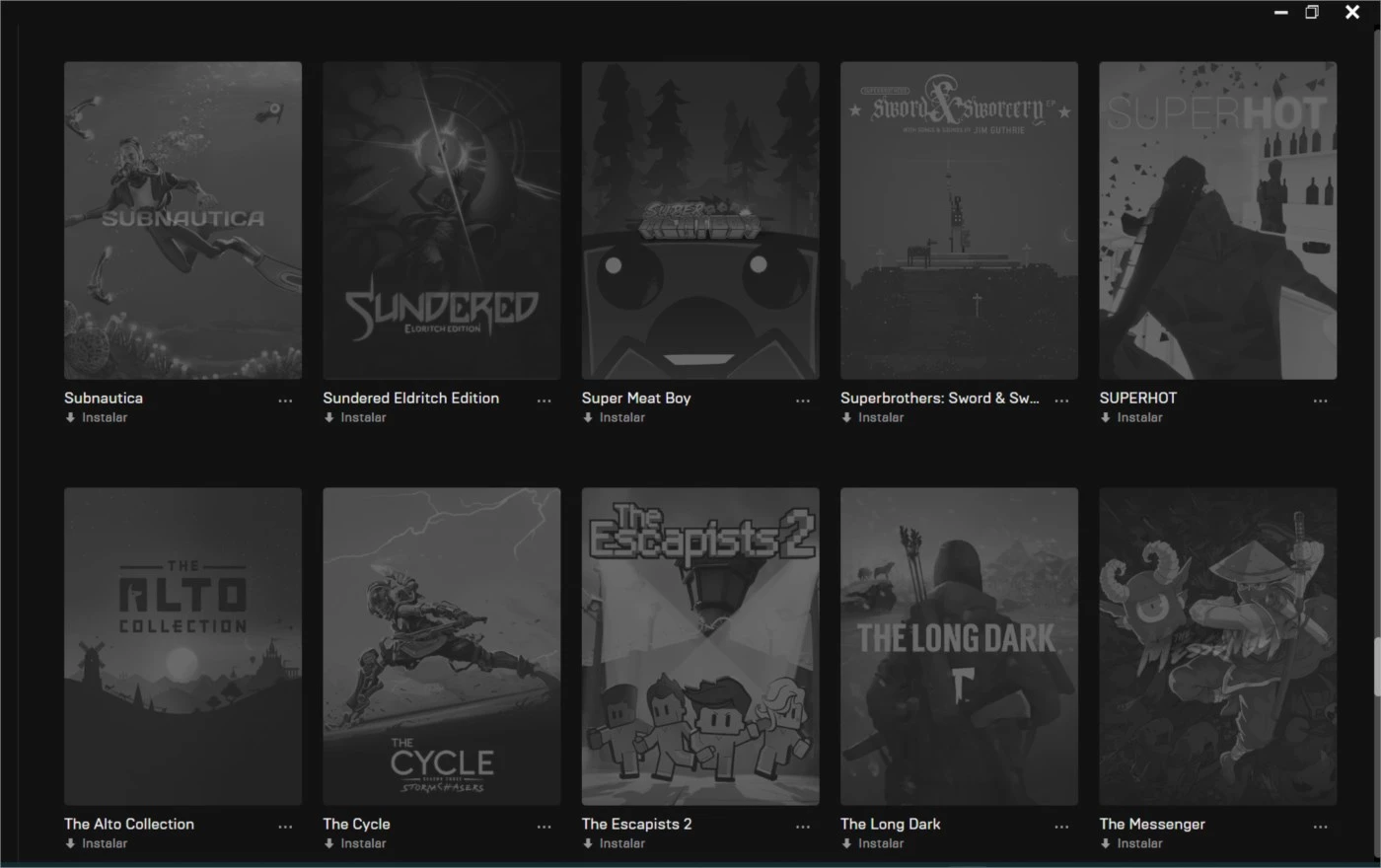Minimize the launcher window
The width and height of the screenshot is (1381, 868).
[1280, 13]
